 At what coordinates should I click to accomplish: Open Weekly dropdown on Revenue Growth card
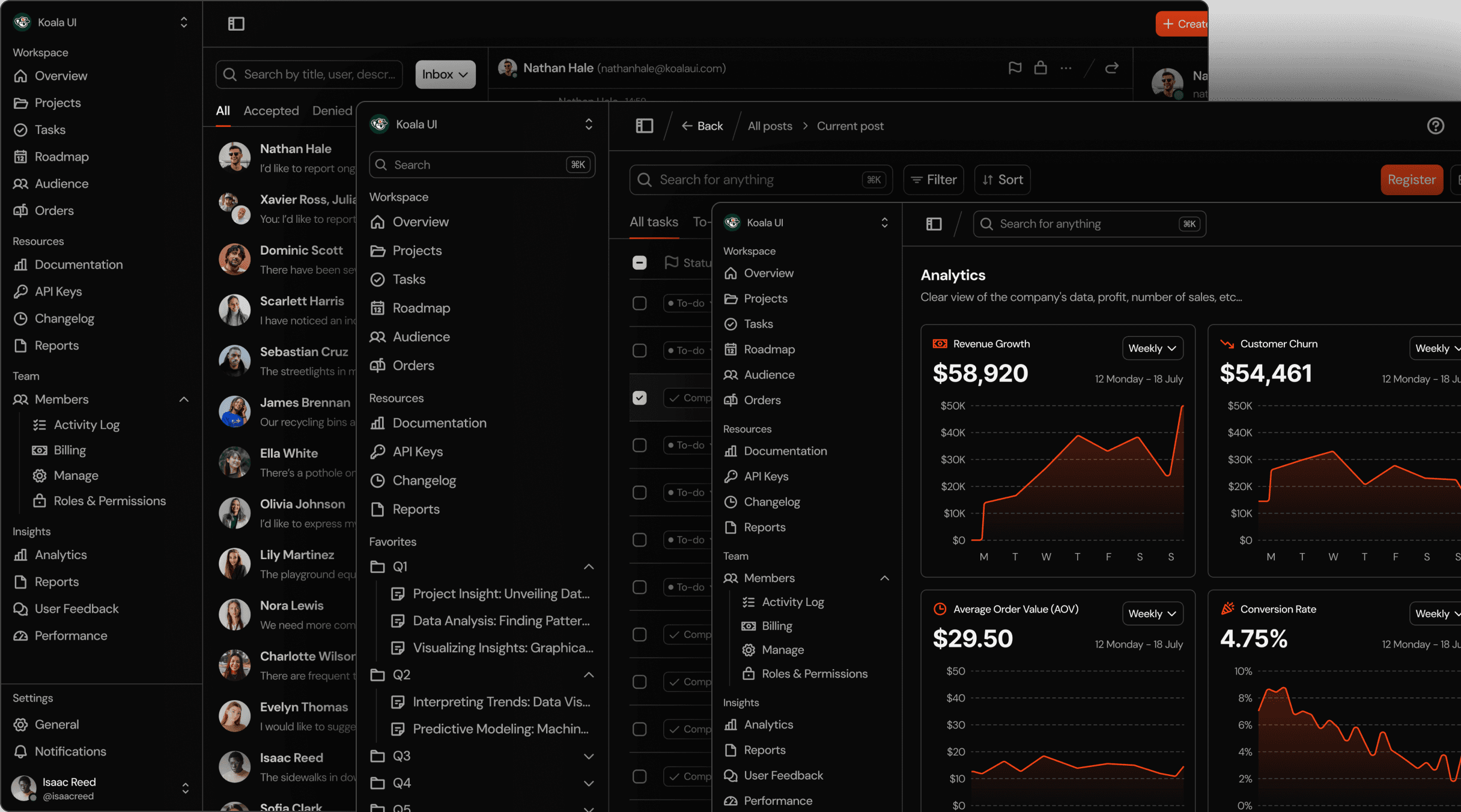tap(1152, 348)
